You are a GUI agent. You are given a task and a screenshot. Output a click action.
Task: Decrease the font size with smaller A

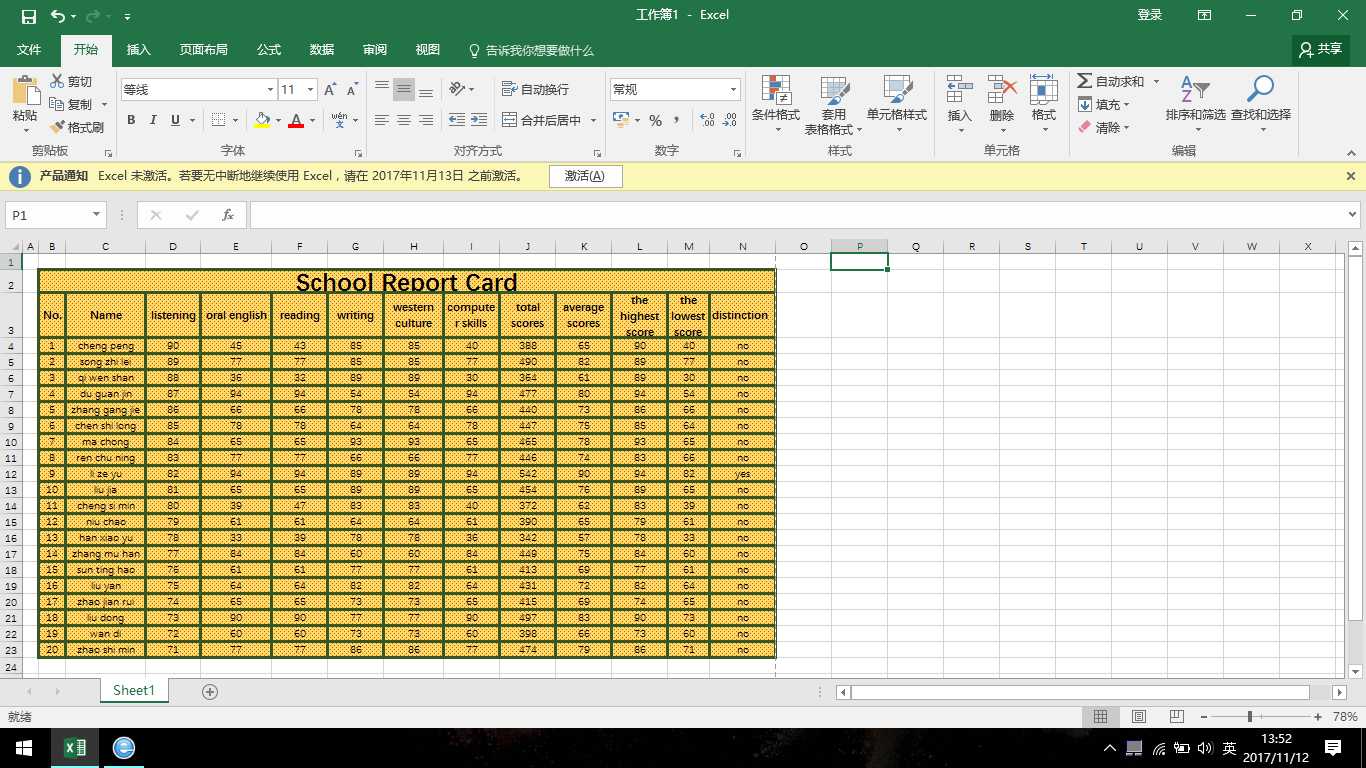click(x=352, y=89)
